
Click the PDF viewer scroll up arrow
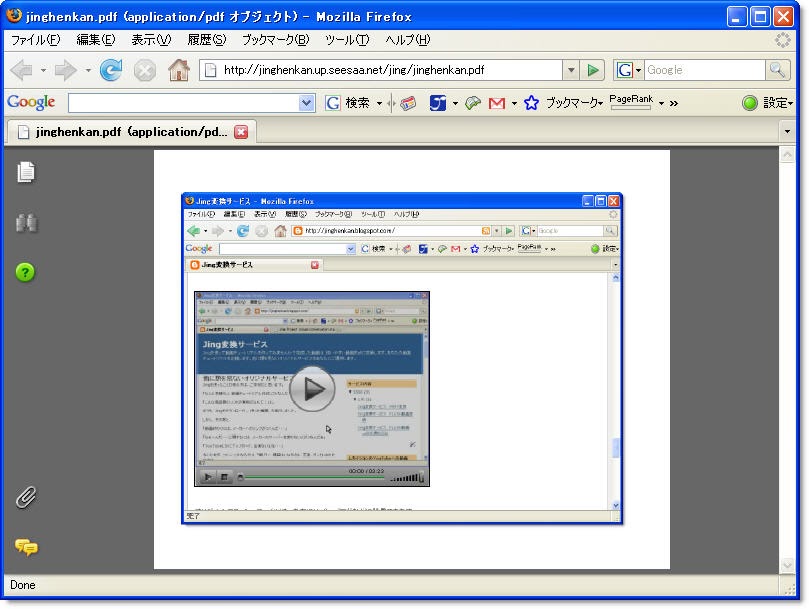click(787, 154)
